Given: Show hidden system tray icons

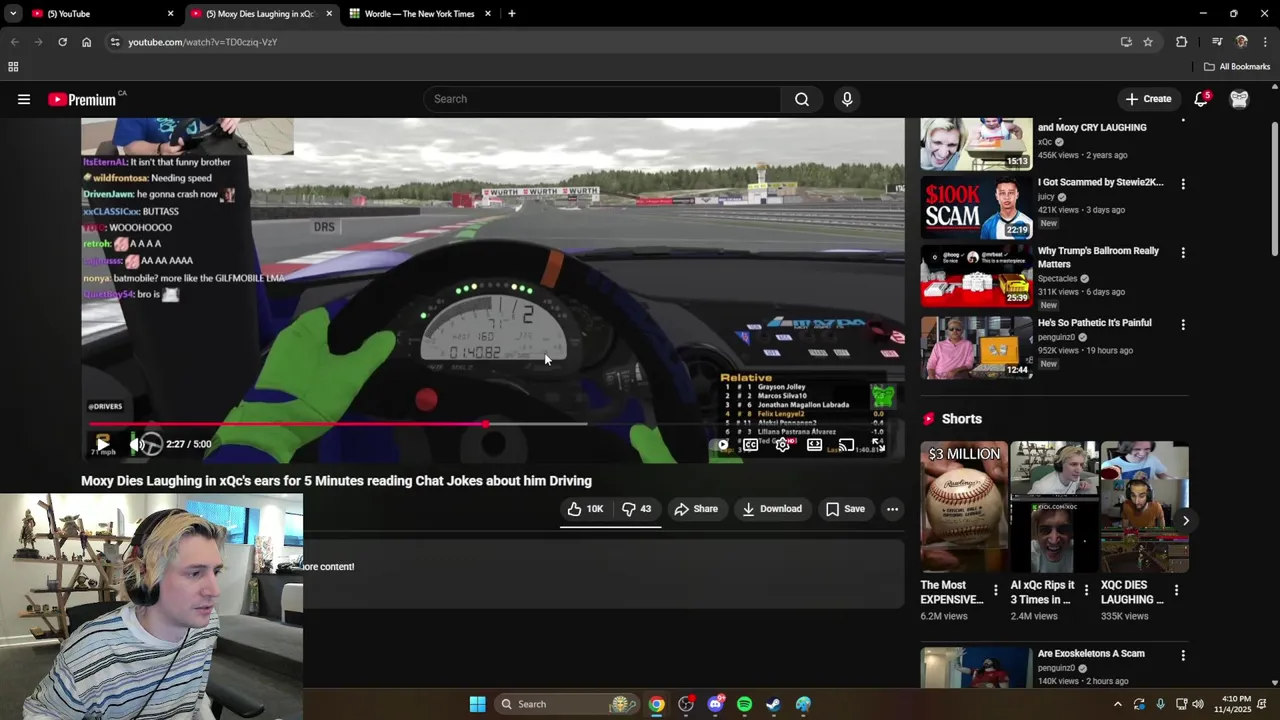Looking at the screenshot, I should [x=1117, y=704].
